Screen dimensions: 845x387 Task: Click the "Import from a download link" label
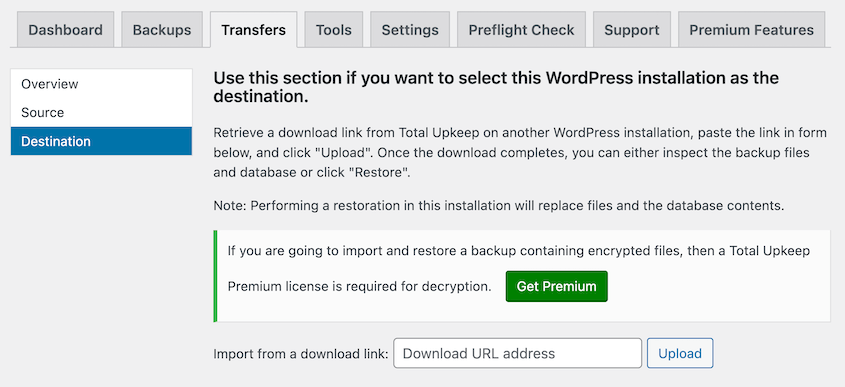[x=301, y=354]
